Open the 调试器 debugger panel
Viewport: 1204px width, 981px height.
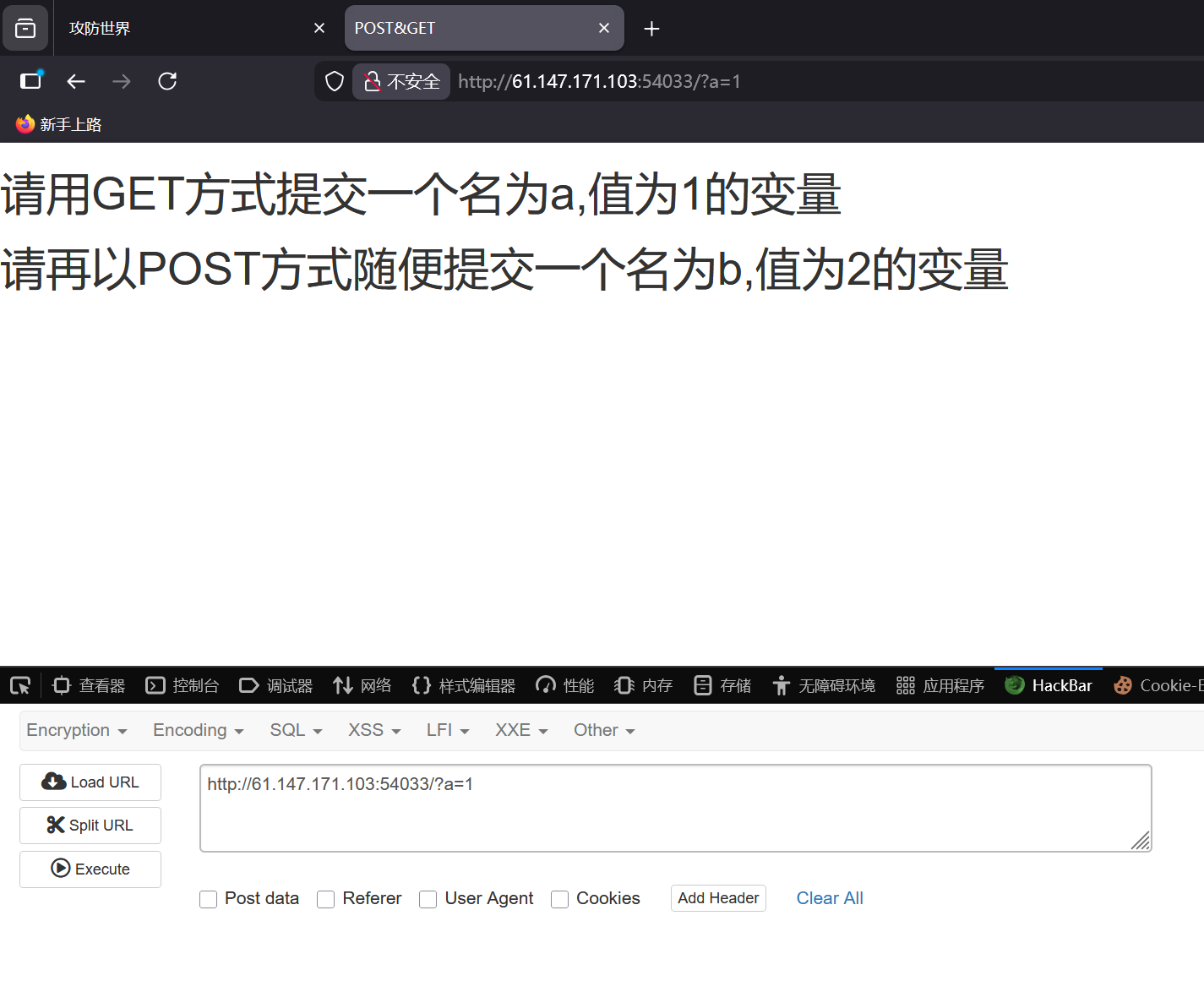(276, 685)
